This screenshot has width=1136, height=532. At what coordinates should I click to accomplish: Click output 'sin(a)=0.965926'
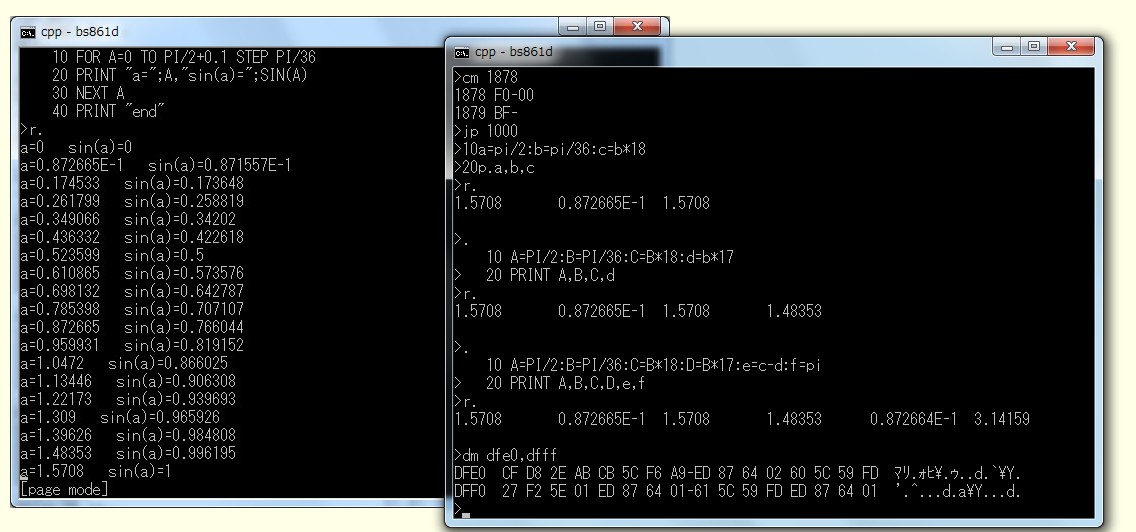pyautogui.click(x=160, y=417)
